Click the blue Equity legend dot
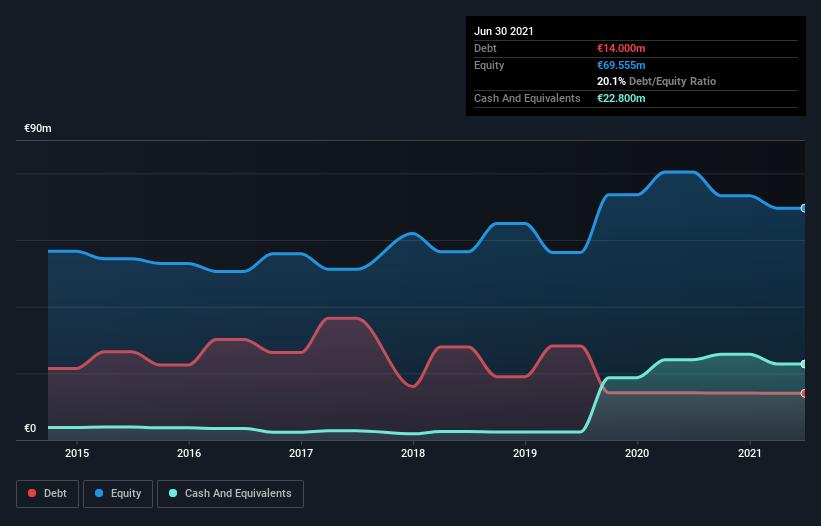This screenshot has width=821, height=526. pos(99,493)
